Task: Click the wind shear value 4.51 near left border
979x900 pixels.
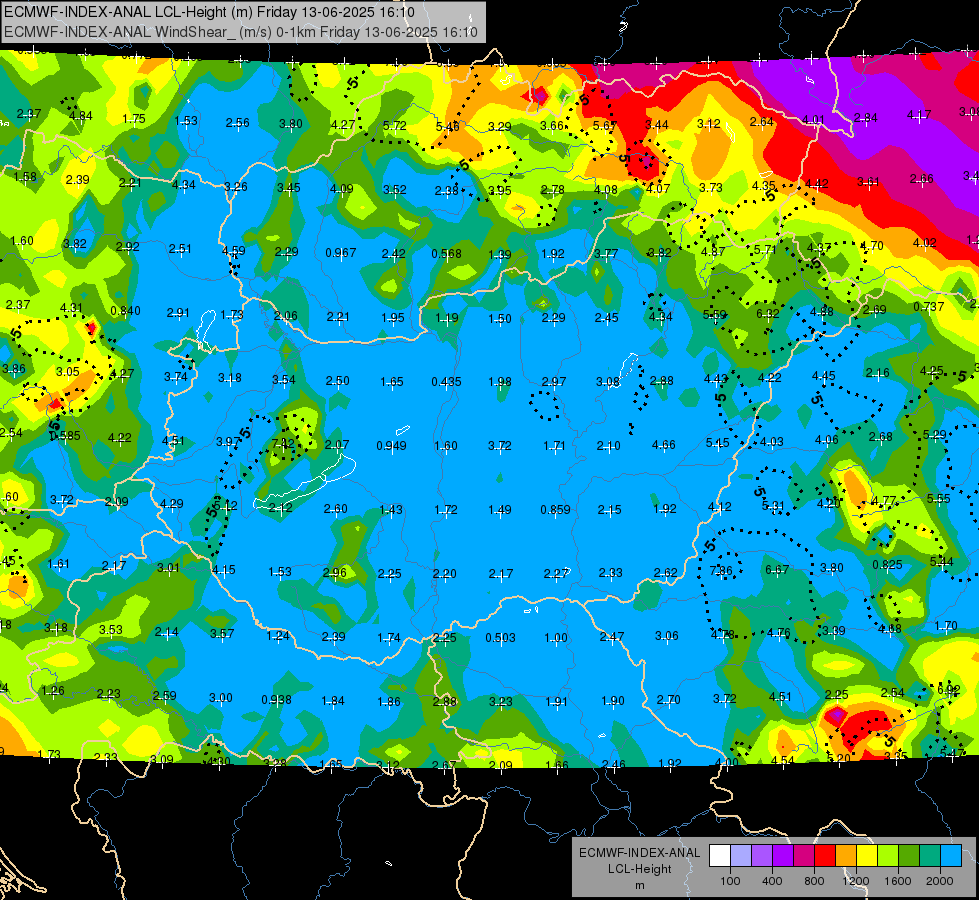Action: tap(173, 440)
